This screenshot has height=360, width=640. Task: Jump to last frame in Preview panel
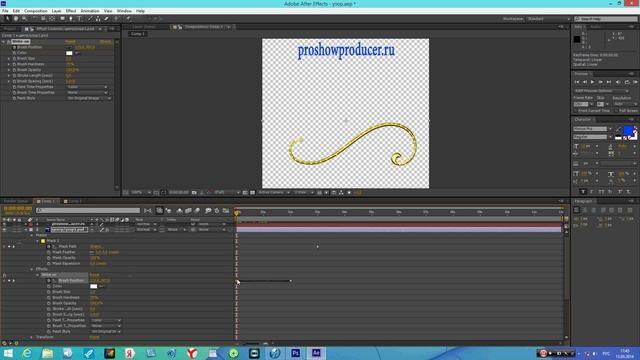pos(609,82)
